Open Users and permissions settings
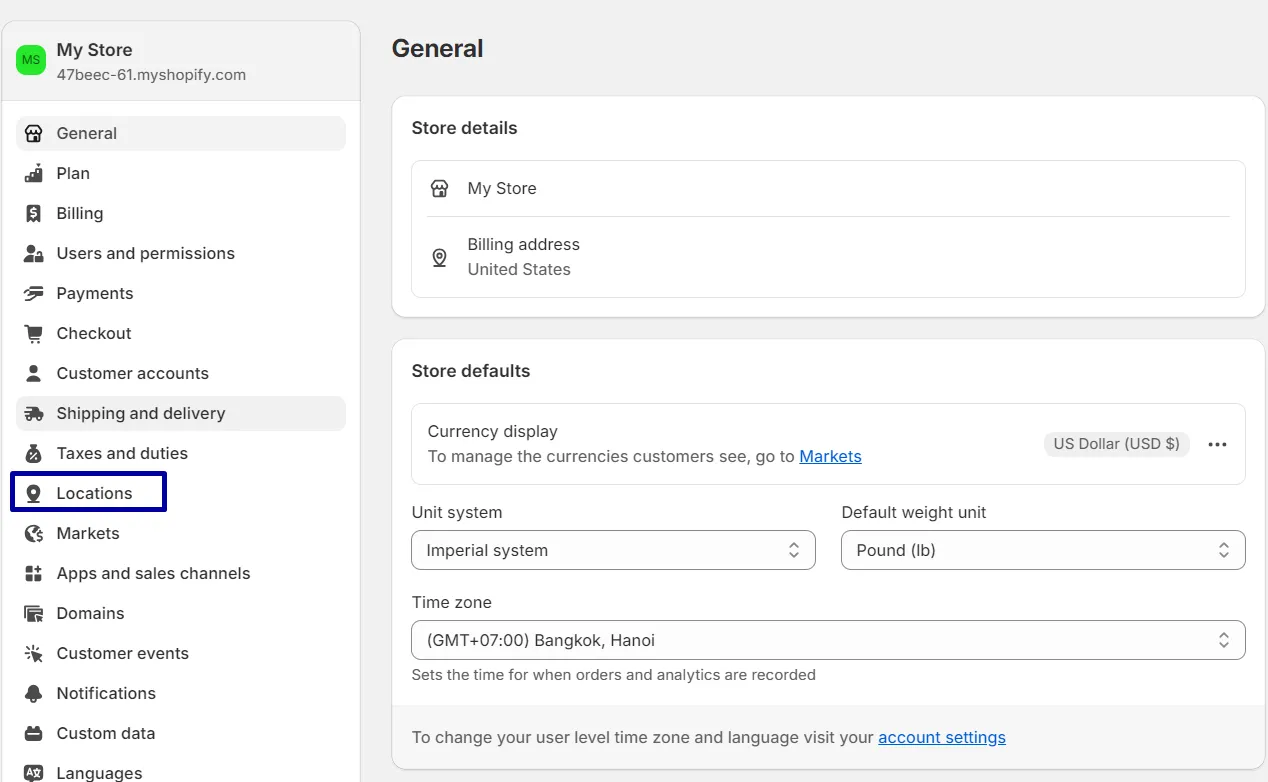 coord(181,253)
